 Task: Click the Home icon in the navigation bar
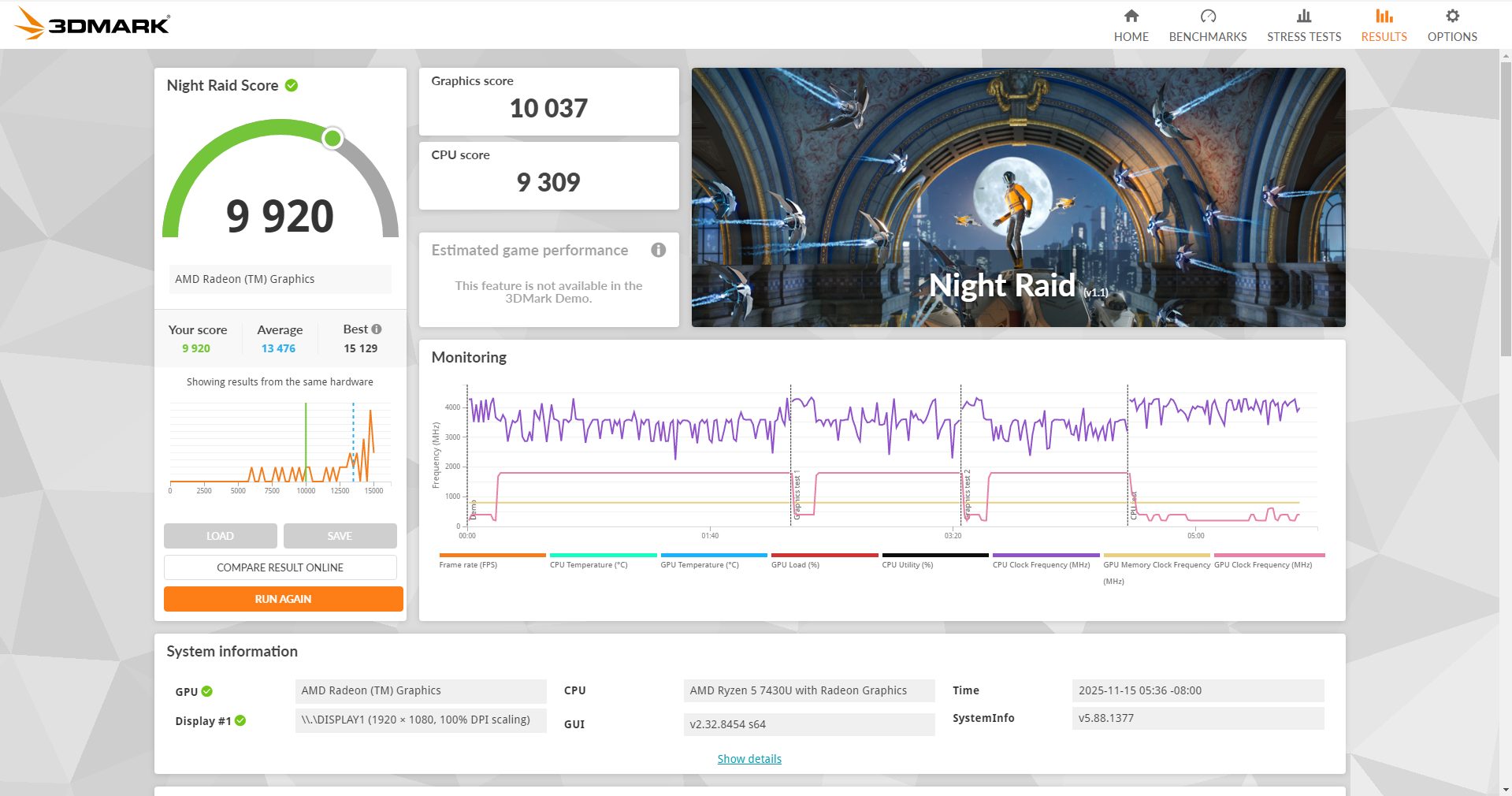pyautogui.click(x=1131, y=16)
